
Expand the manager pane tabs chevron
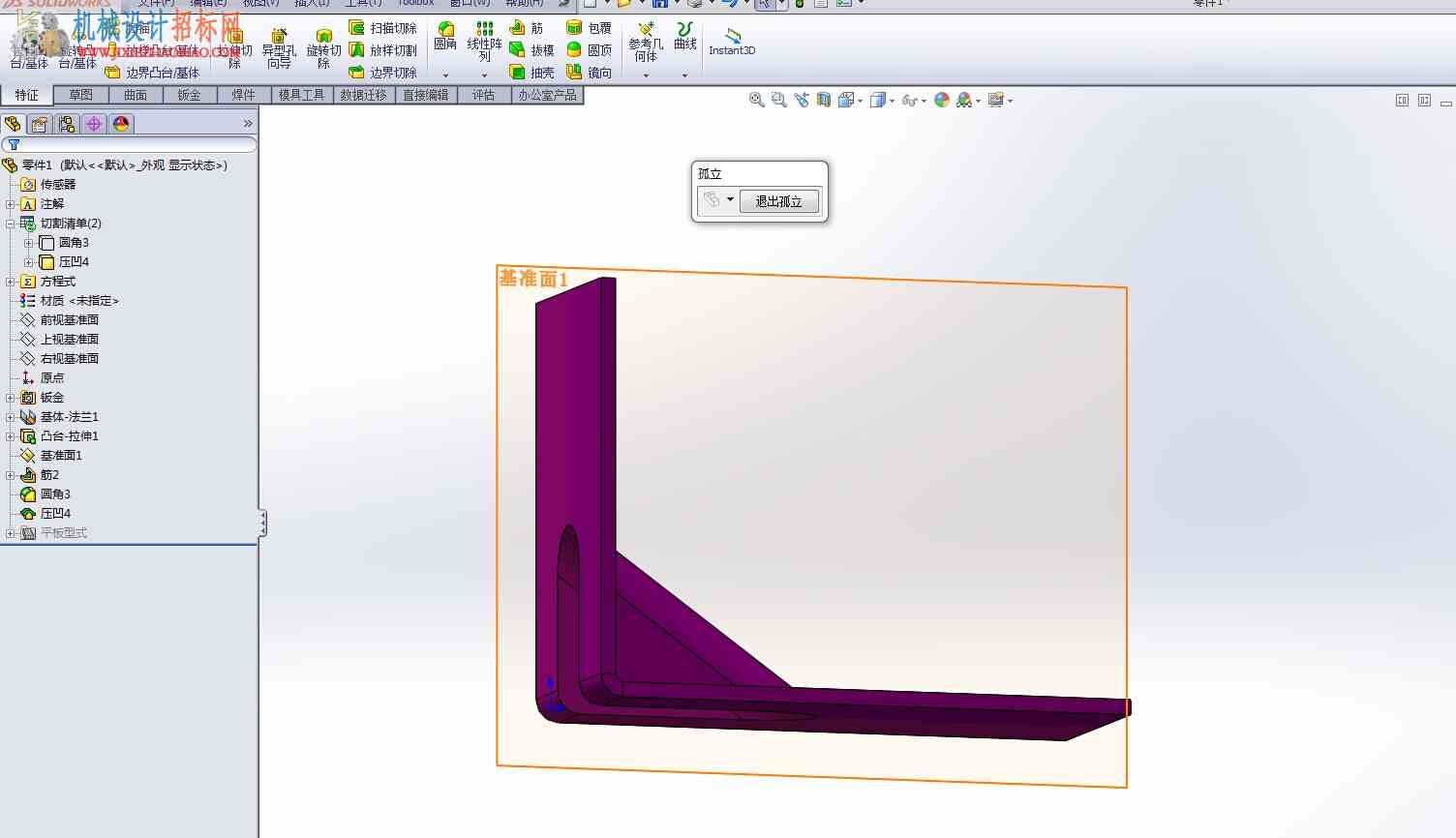248,124
